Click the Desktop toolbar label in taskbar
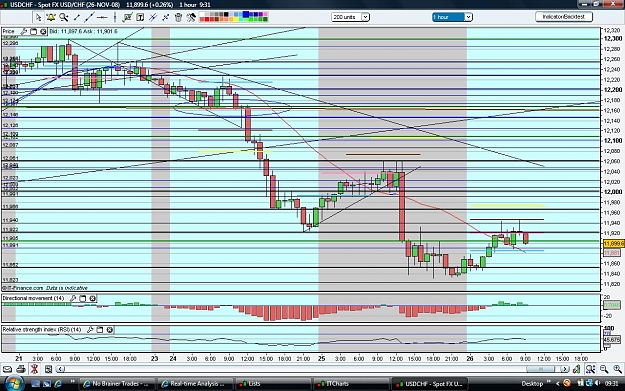Image resolution: width=625 pixels, height=391 pixels. (533, 384)
